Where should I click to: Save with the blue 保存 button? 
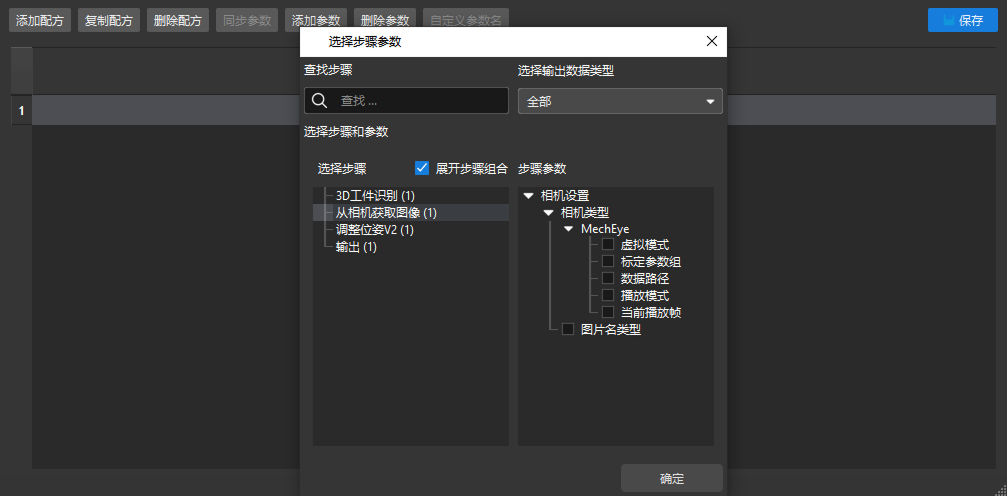tap(963, 21)
